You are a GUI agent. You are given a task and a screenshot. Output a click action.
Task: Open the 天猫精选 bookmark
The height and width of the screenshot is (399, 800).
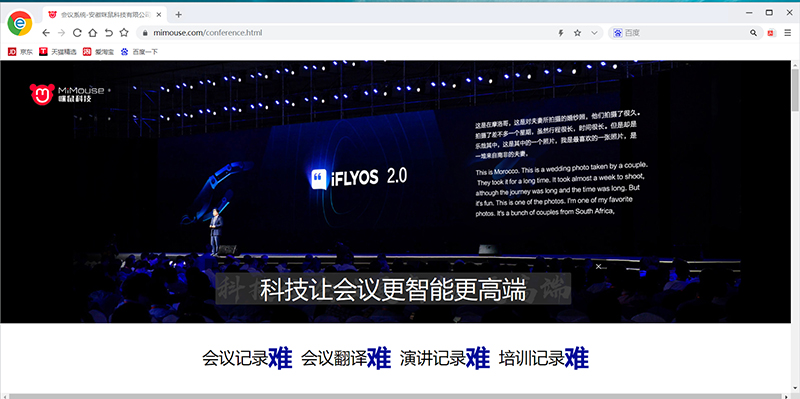coord(58,52)
